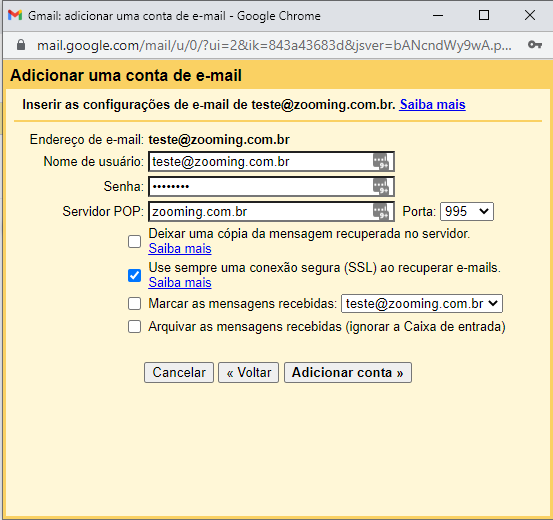This screenshot has height=520, width=553.
Task: Check Marcar as mensagens recebidas
Action: (134, 303)
